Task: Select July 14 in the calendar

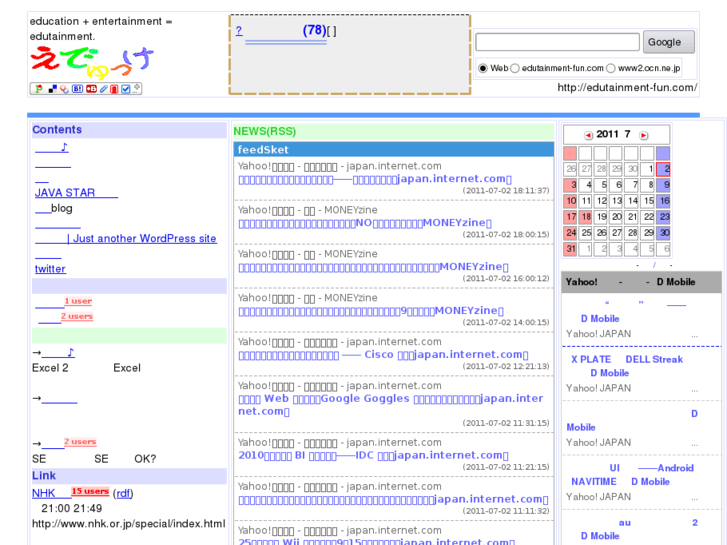Action: (632, 201)
